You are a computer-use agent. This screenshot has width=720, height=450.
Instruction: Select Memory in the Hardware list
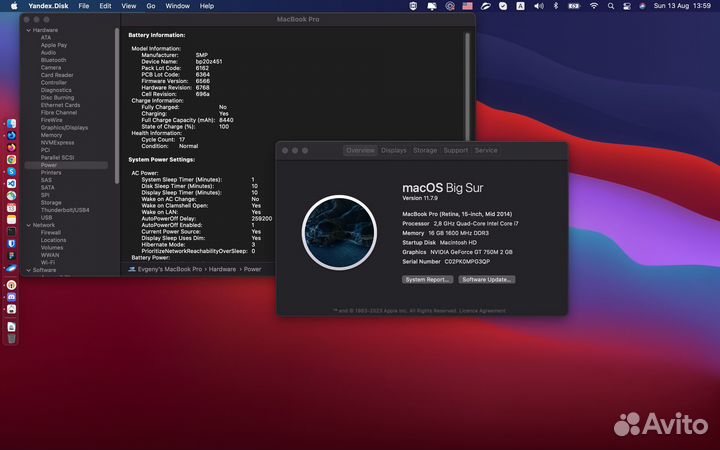51,135
